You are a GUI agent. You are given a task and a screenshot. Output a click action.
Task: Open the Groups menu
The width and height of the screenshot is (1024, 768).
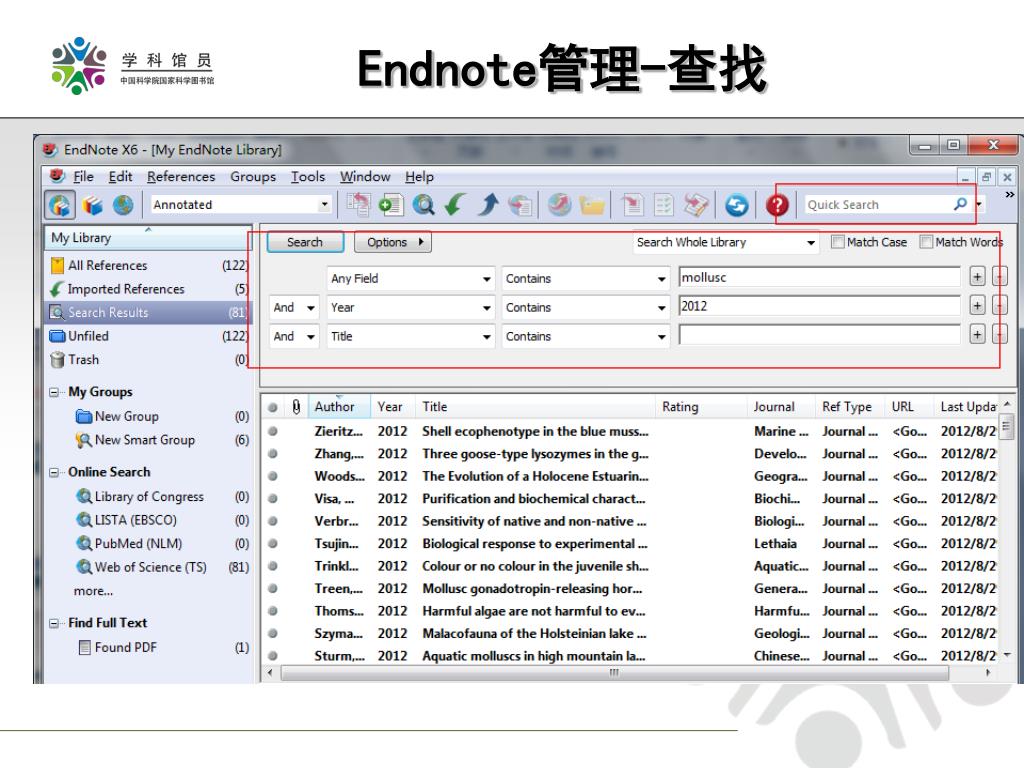253,176
